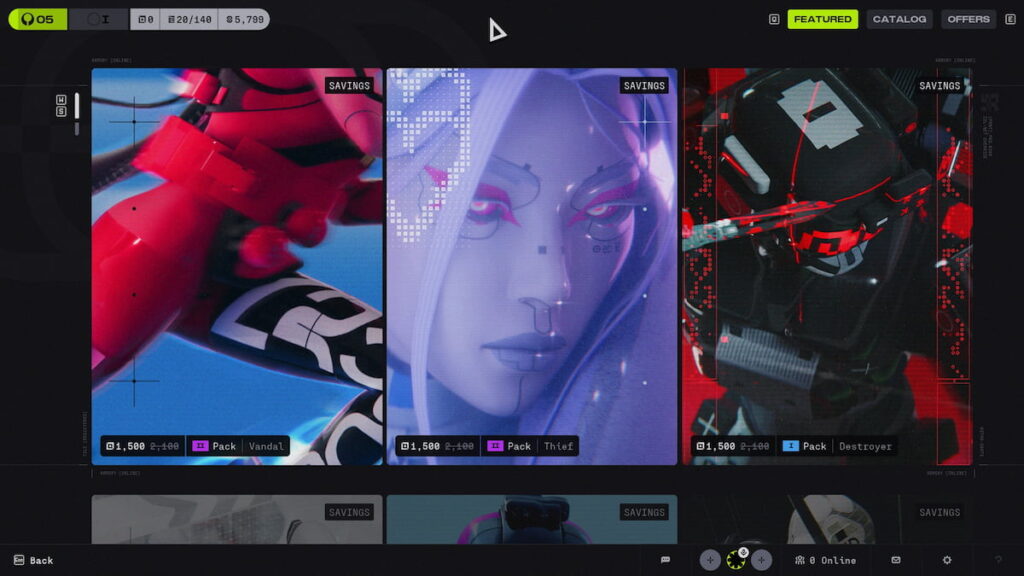The image size is (1024, 576).
Task: Select the Featured tab
Action: coord(822,19)
